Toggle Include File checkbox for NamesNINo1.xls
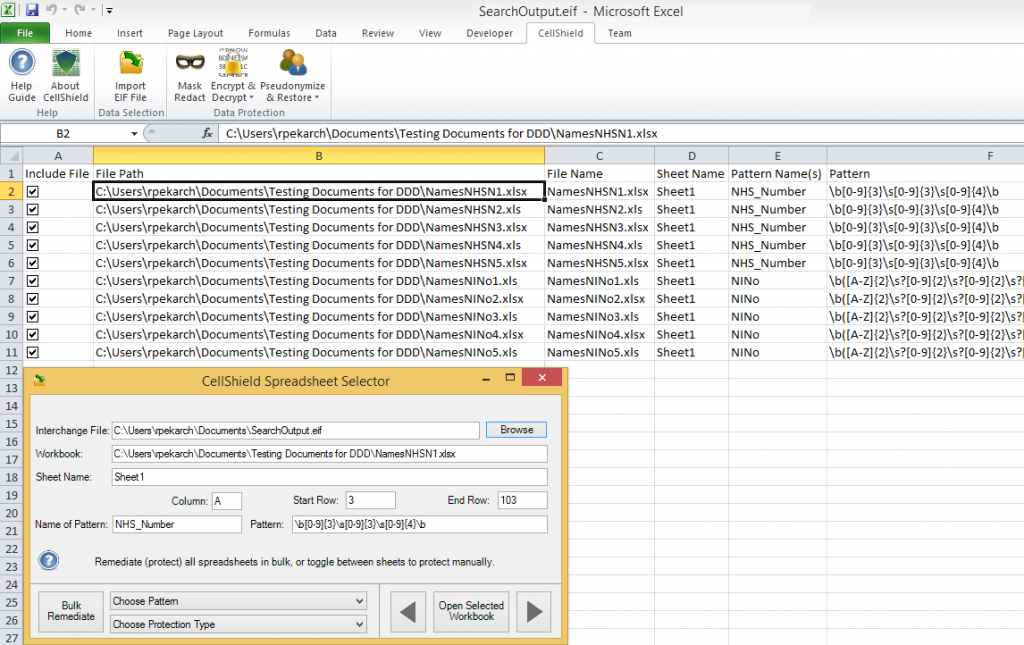 coord(33,281)
